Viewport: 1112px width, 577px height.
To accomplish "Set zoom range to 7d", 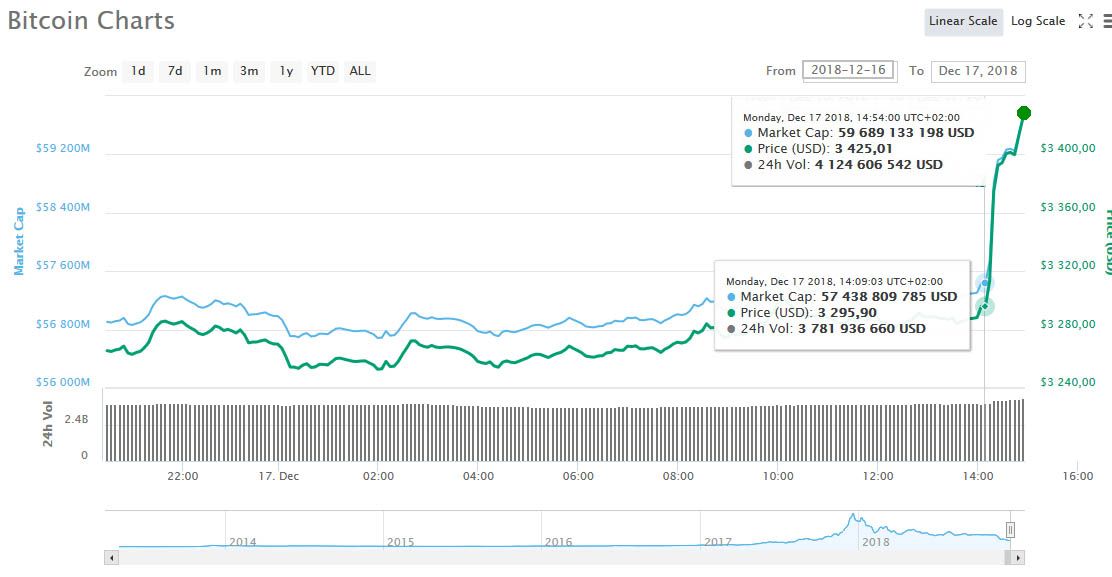I will click(175, 71).
